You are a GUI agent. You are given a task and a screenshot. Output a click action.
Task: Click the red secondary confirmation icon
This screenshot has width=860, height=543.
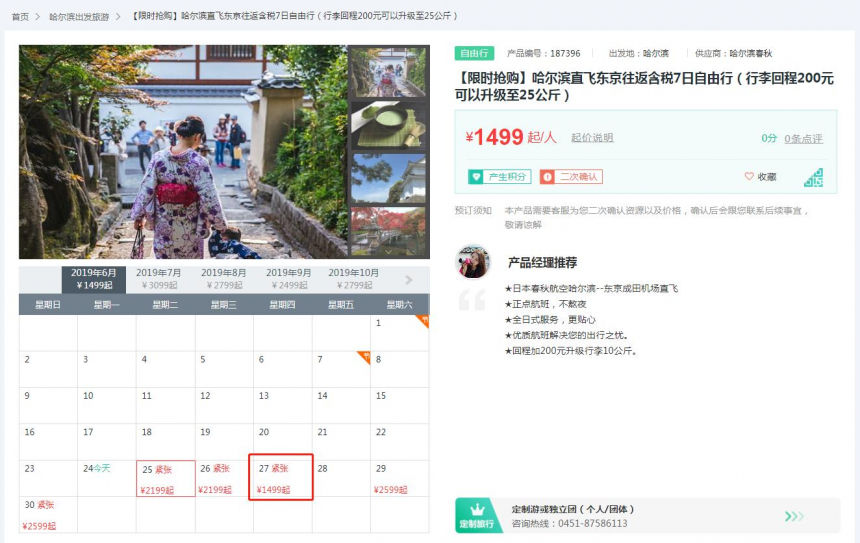point(547,177)
